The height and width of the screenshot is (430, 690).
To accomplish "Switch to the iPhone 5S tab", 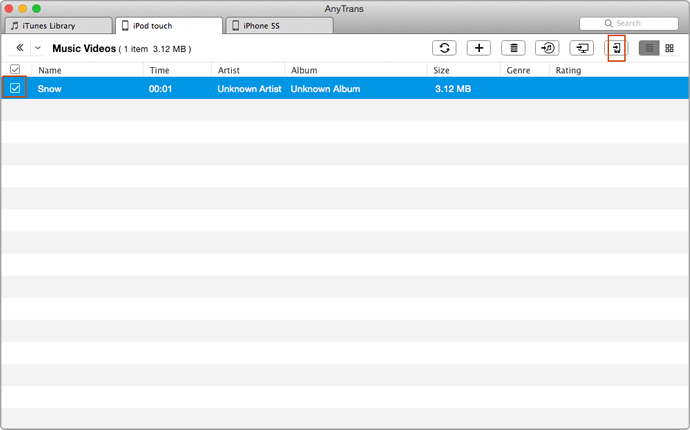I will pyautogui.click(x=279, y=26).
